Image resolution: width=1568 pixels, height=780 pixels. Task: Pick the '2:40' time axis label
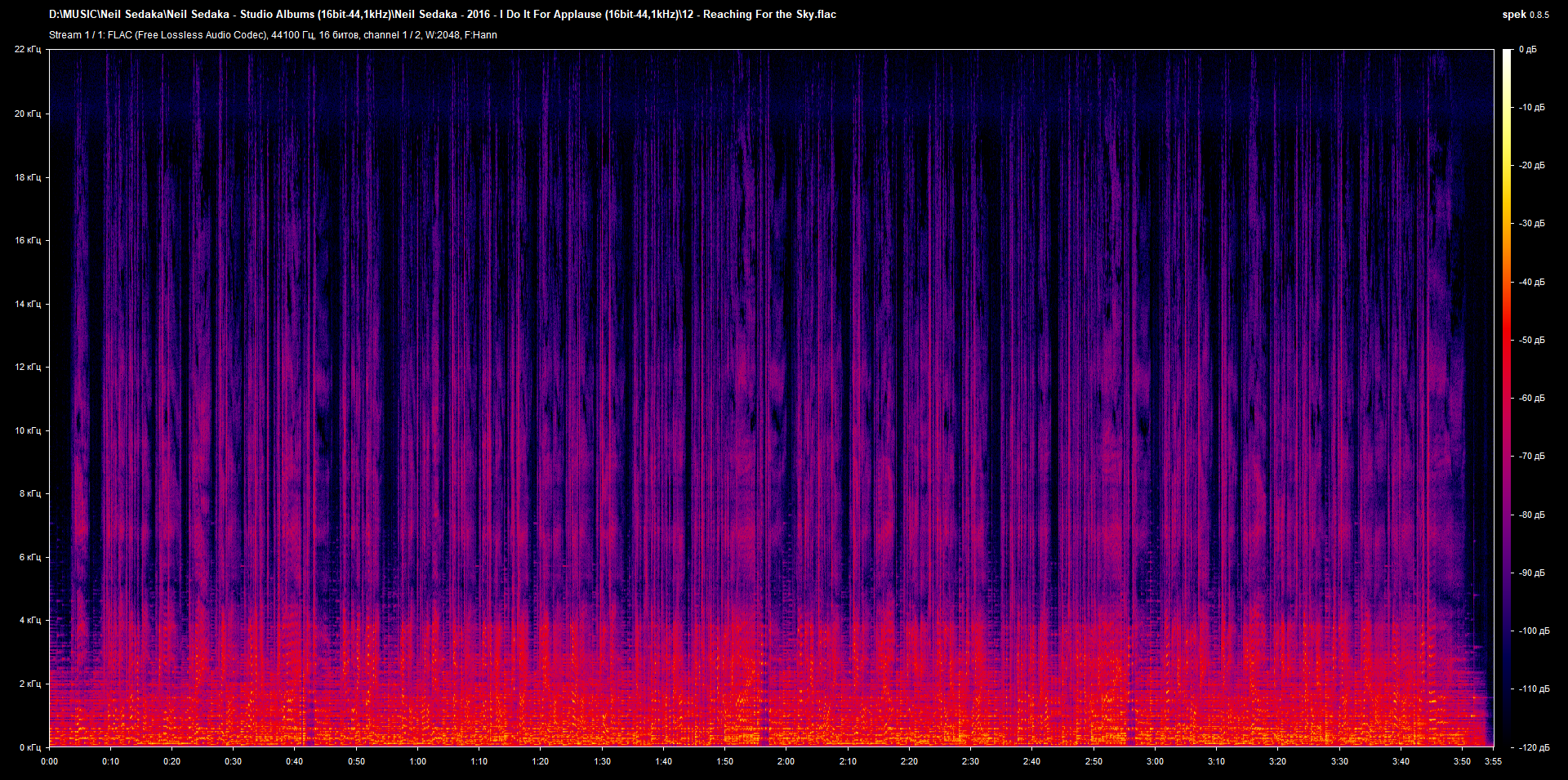1032,761
